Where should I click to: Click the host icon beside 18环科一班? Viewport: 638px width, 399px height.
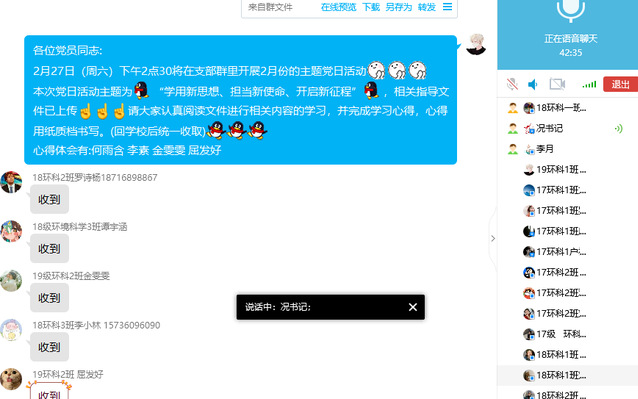point(513,108)
